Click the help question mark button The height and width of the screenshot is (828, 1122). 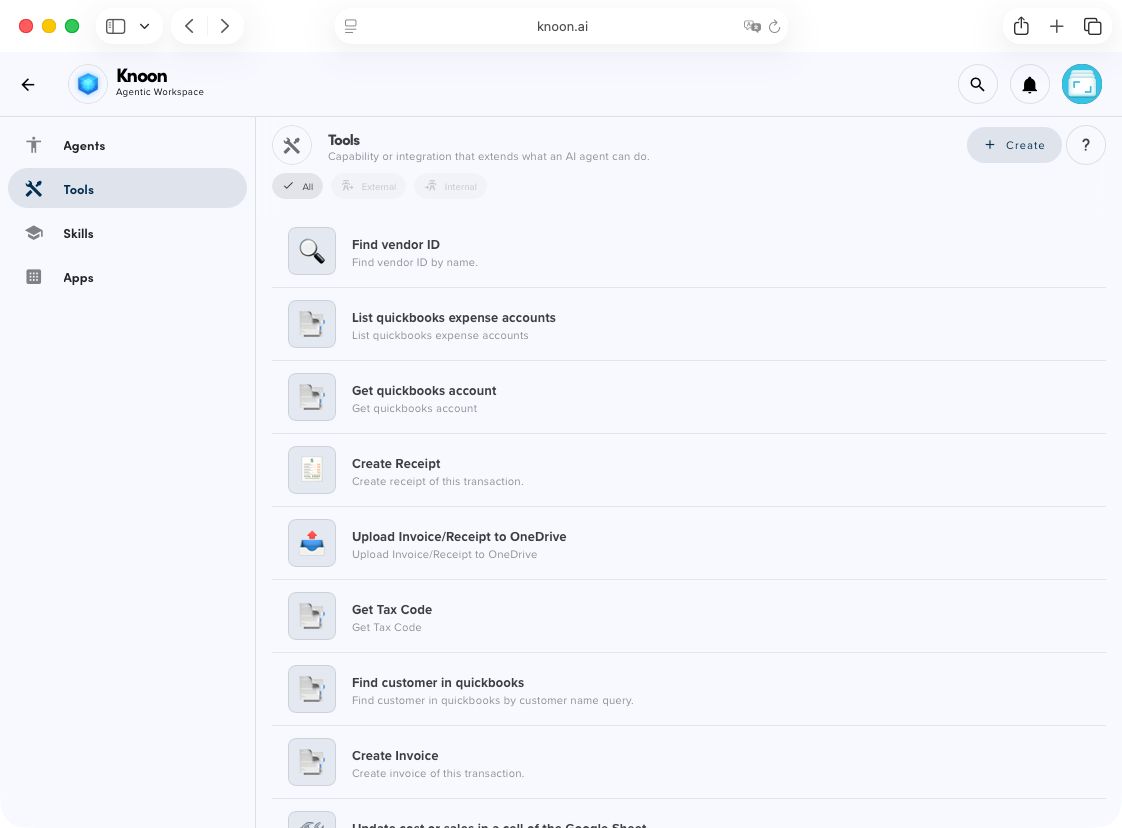pos(1085,145)
